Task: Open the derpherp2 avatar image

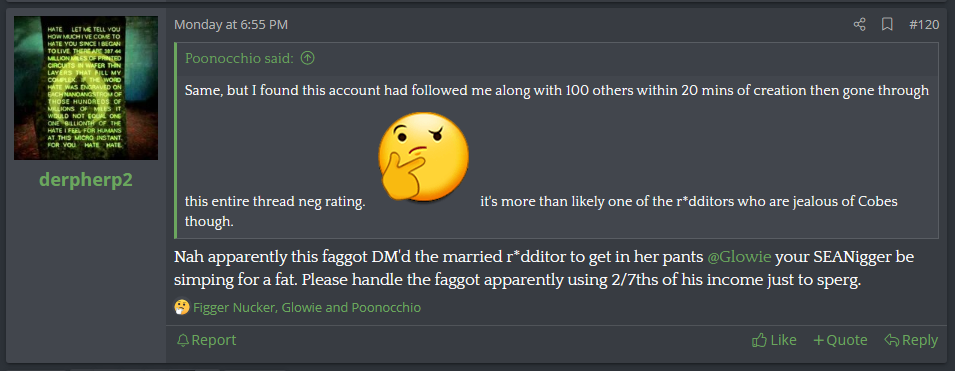Action: pyautogui.click(x=86, y=88)
